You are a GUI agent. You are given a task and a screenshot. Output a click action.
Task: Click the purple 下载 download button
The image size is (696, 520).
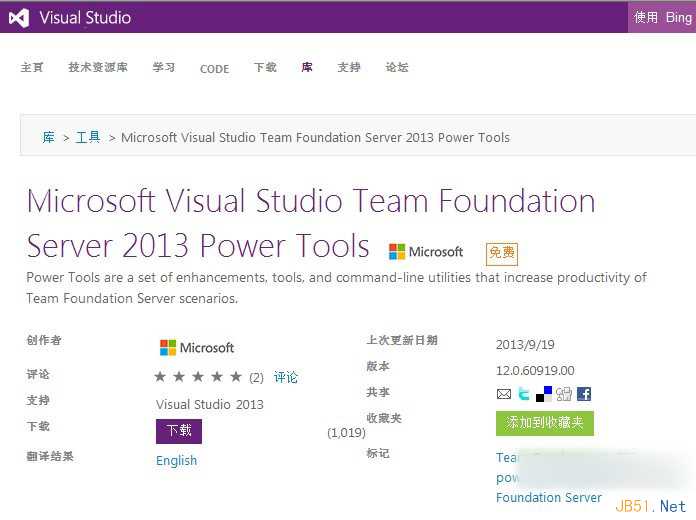coord(179,431)
